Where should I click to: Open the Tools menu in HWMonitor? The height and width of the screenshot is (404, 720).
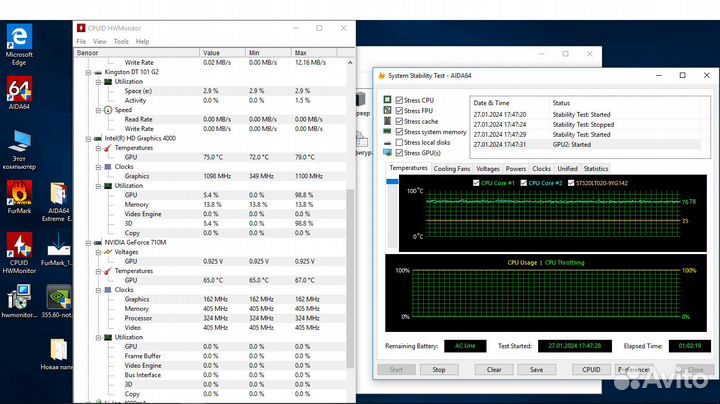click(x=121, y=41)
